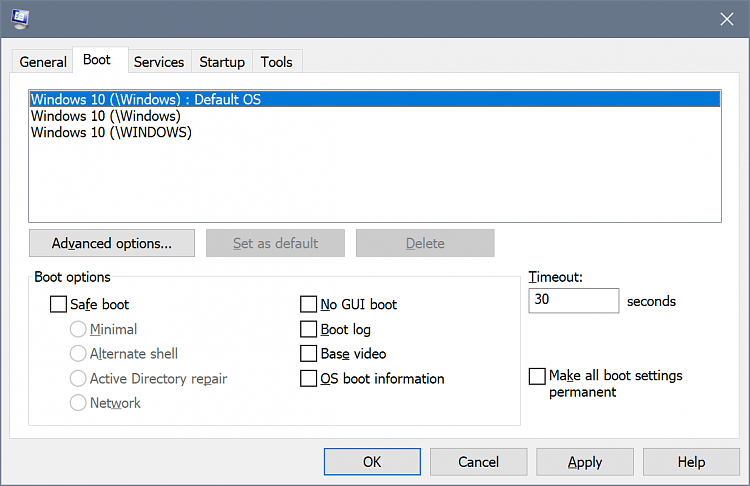This screenshot has width=750, height=486.
Task: Check Make all boot settings permanent
Action: pos(537,376)
